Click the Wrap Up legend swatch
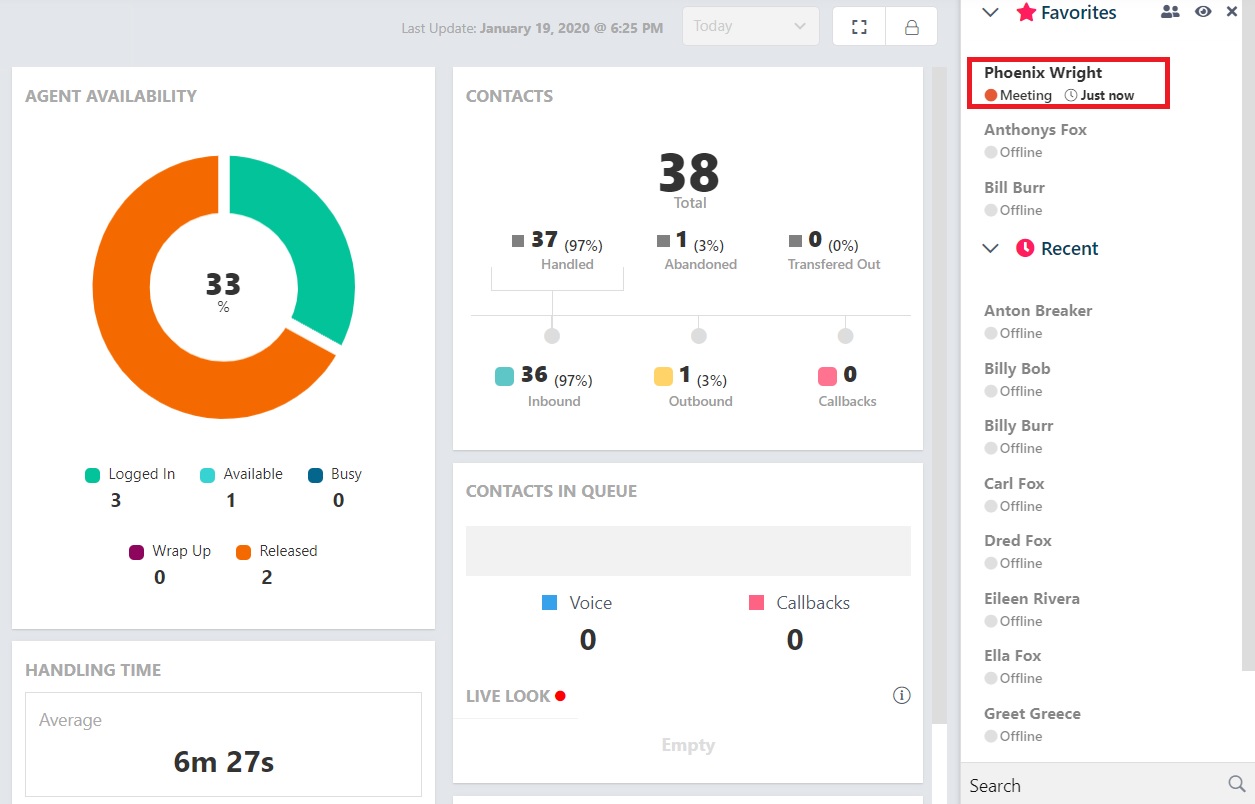Image resolution: width=1255 pixels, height=804 pixels. point(137,552)
